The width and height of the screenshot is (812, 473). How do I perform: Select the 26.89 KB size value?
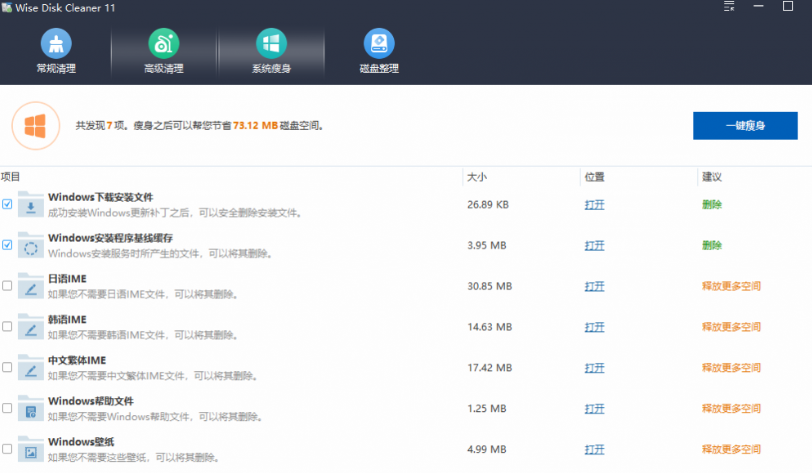pyautogui.click(x=488, y=205)
